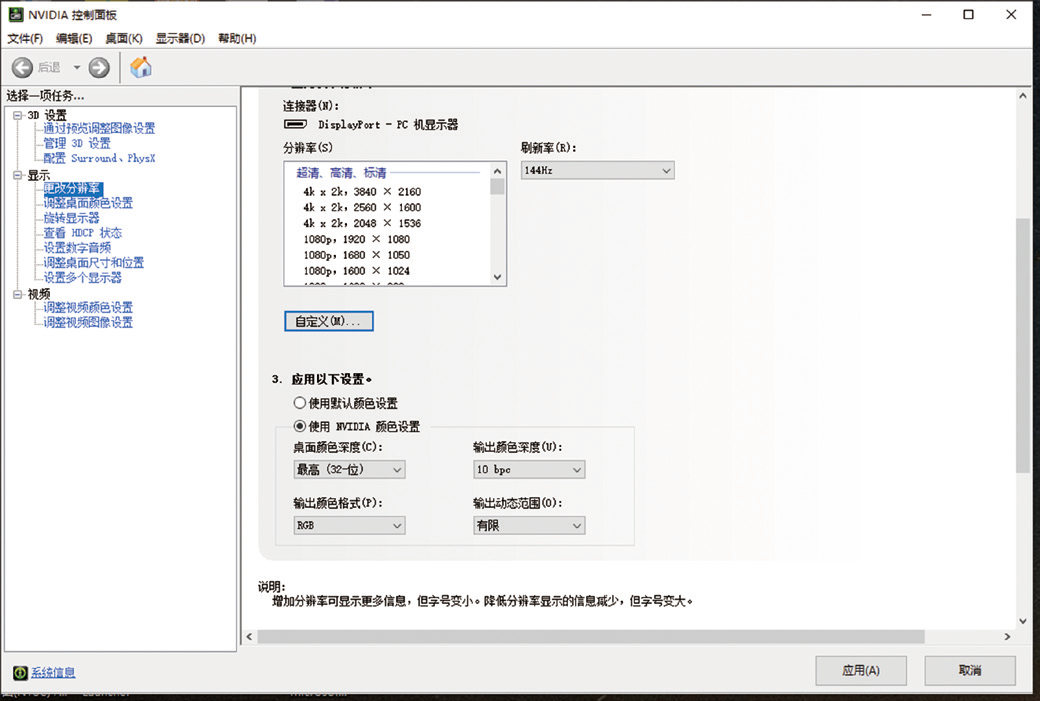The height and width of the screenshot is (701, 1040).
Task: Click the back arrow icon
Action: point(22,67)
